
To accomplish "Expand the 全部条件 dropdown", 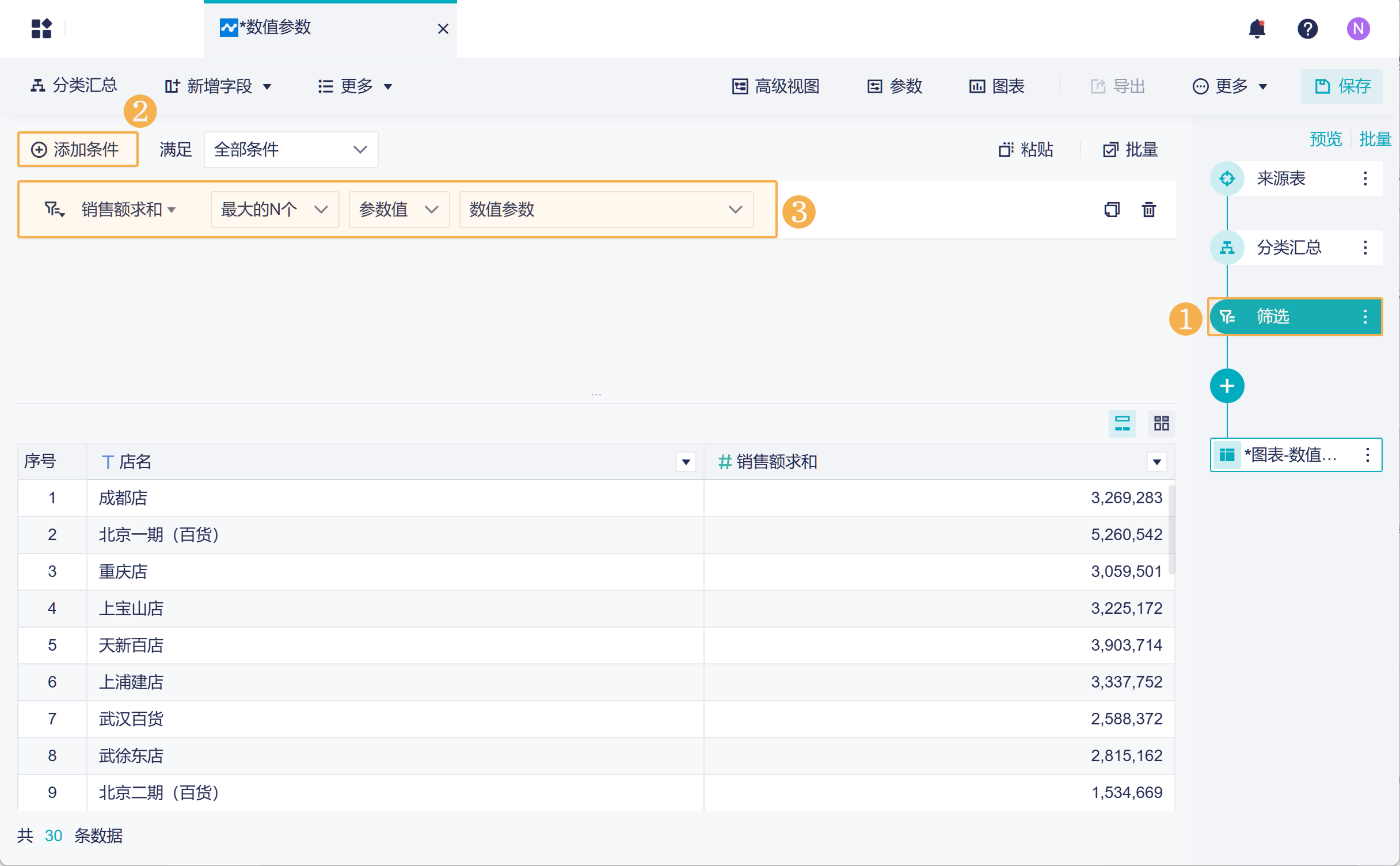I will (291, 150).
